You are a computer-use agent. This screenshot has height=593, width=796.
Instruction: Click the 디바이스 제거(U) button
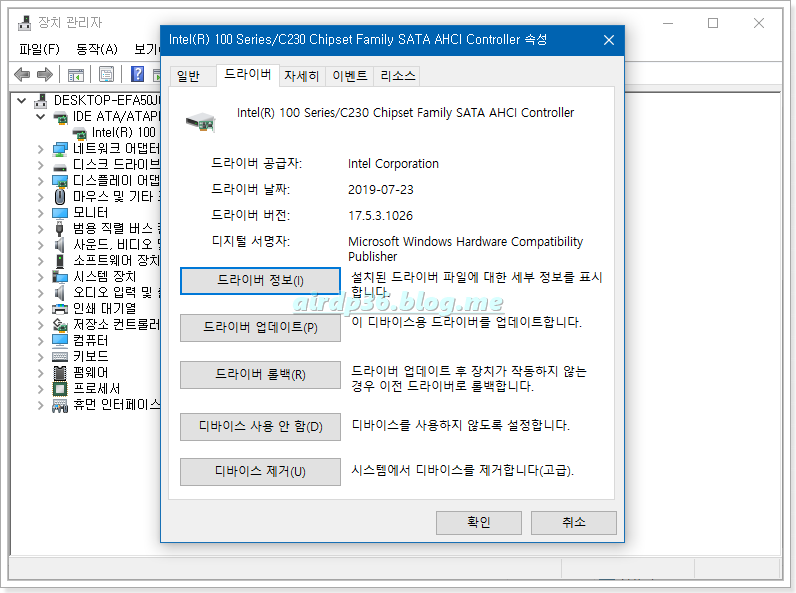tap(260, 472)
